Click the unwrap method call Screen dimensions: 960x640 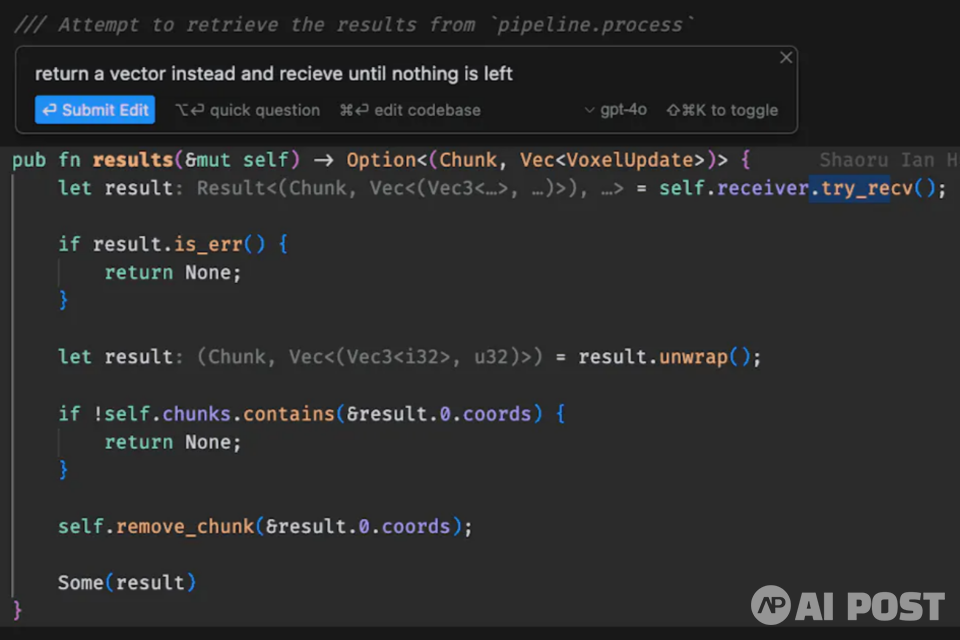[692, 357]
